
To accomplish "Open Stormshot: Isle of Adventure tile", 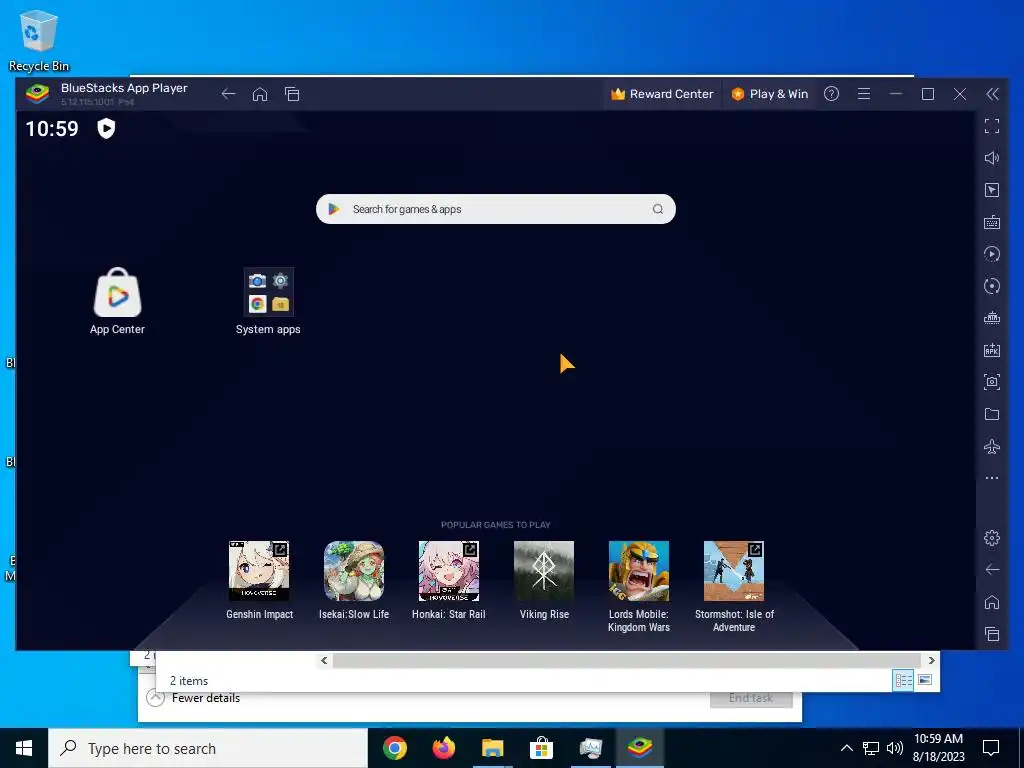I will coord(734,586).
